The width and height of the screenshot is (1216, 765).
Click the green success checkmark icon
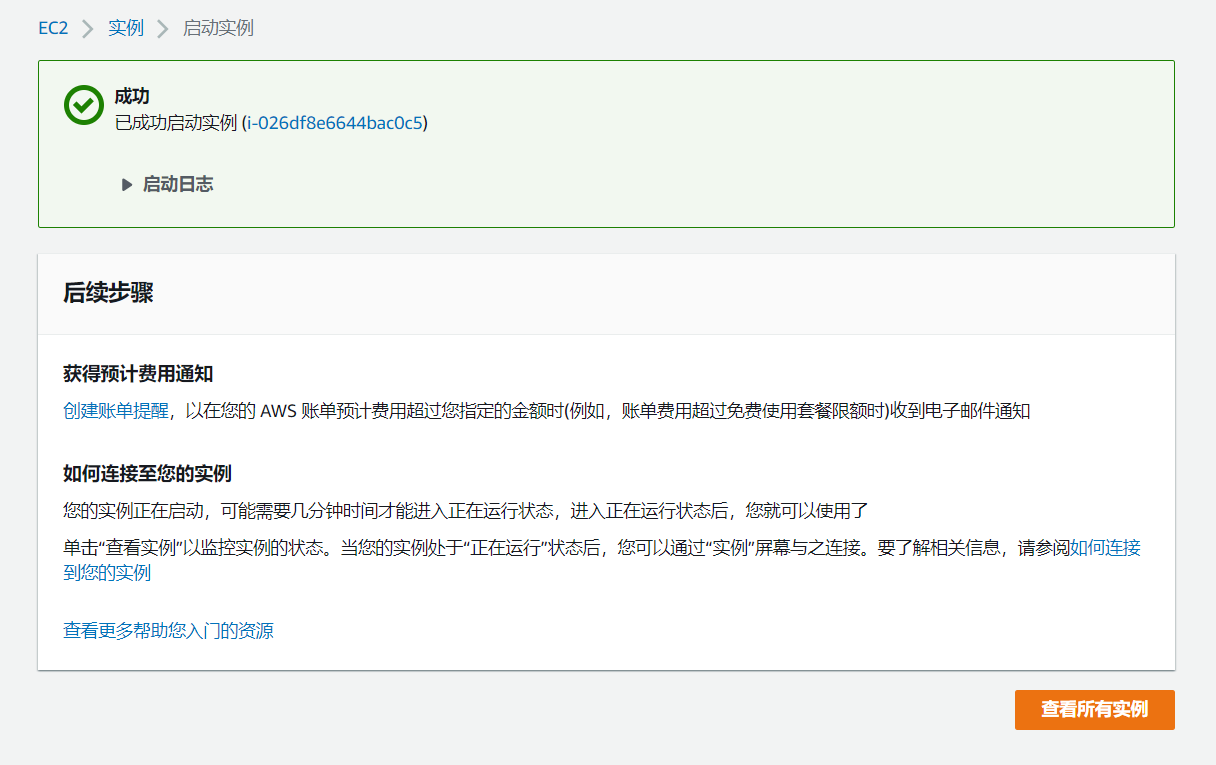84,105
